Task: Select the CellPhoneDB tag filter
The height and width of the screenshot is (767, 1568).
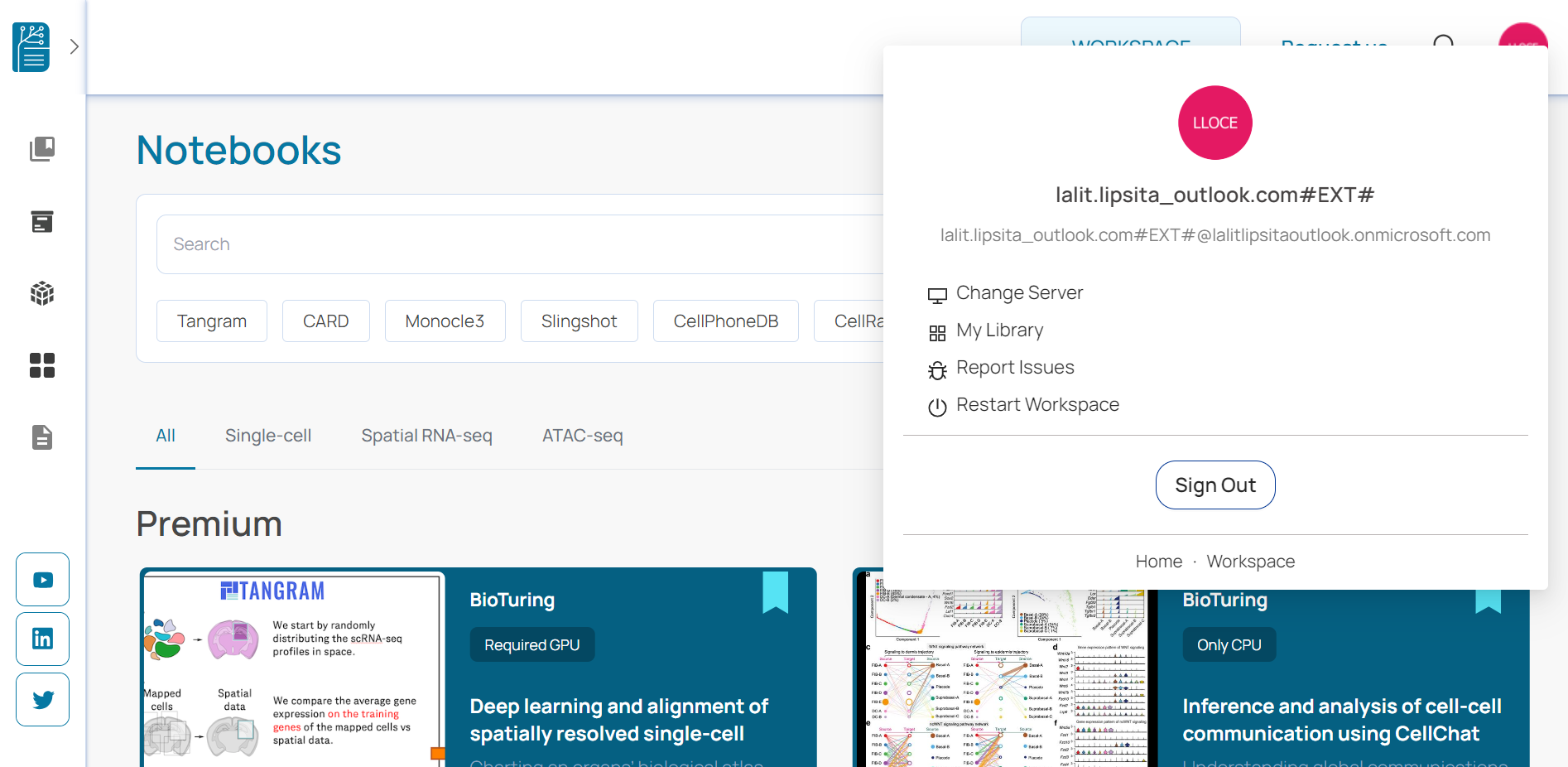Action: pyautogui.click(x=726, y=321)
